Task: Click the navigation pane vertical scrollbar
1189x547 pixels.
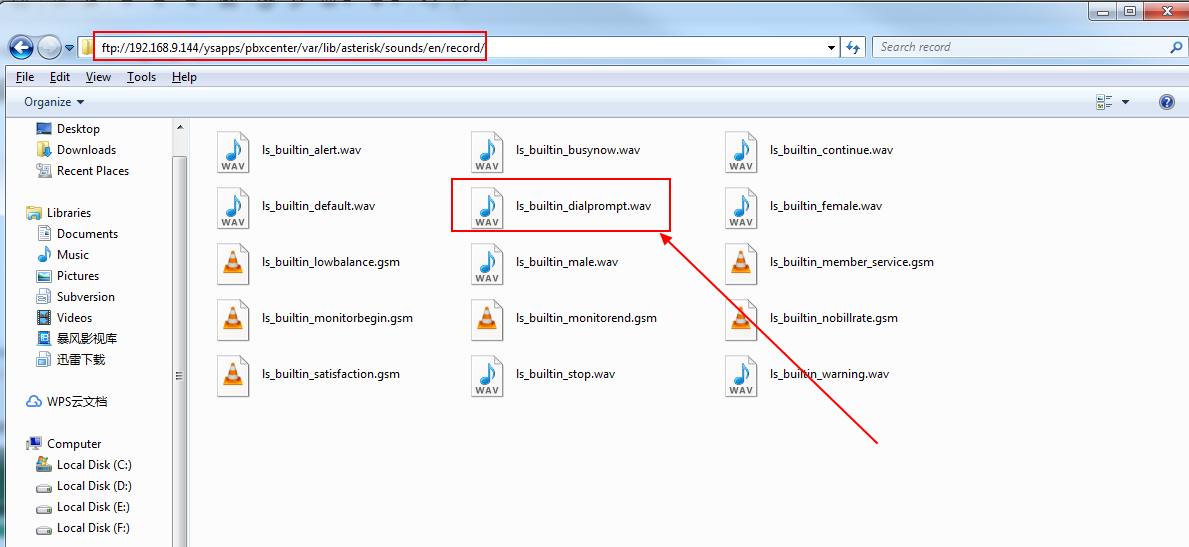Action: (x=180, y=300)
